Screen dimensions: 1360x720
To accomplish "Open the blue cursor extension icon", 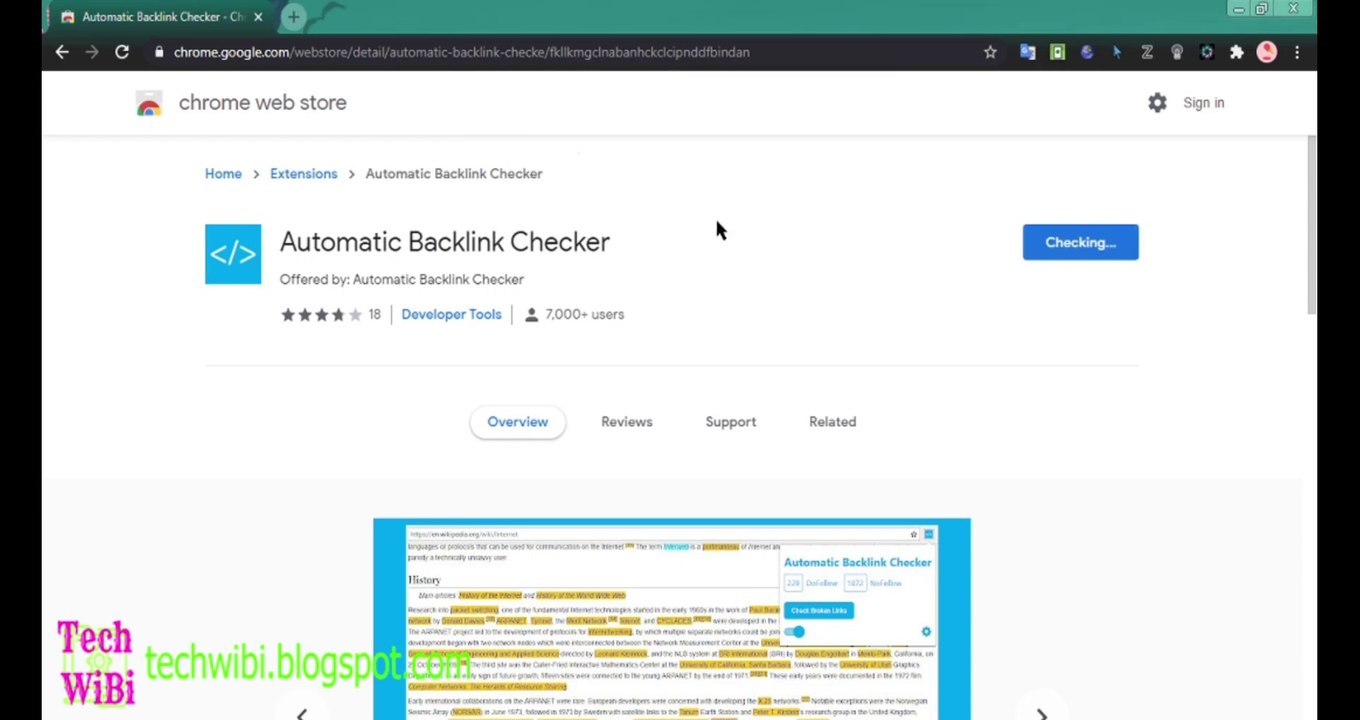I will (1117, 52).
